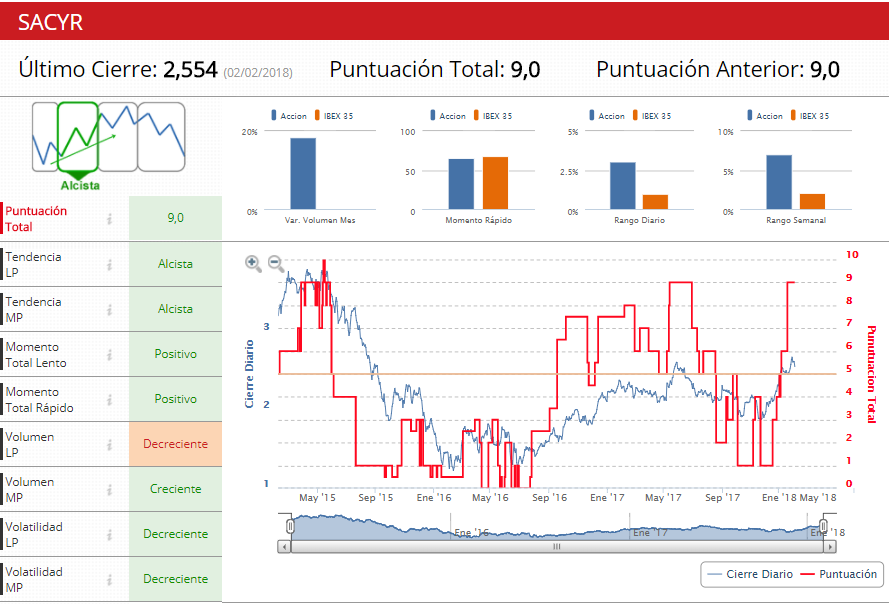Open info icon for Momento Total Rápido

pos(109,399)
